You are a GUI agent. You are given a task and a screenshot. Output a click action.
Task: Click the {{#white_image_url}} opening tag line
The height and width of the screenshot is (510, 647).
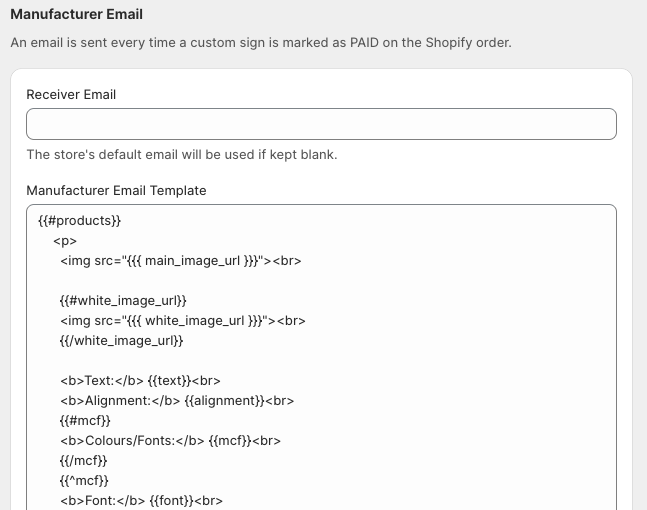point(123,300)
